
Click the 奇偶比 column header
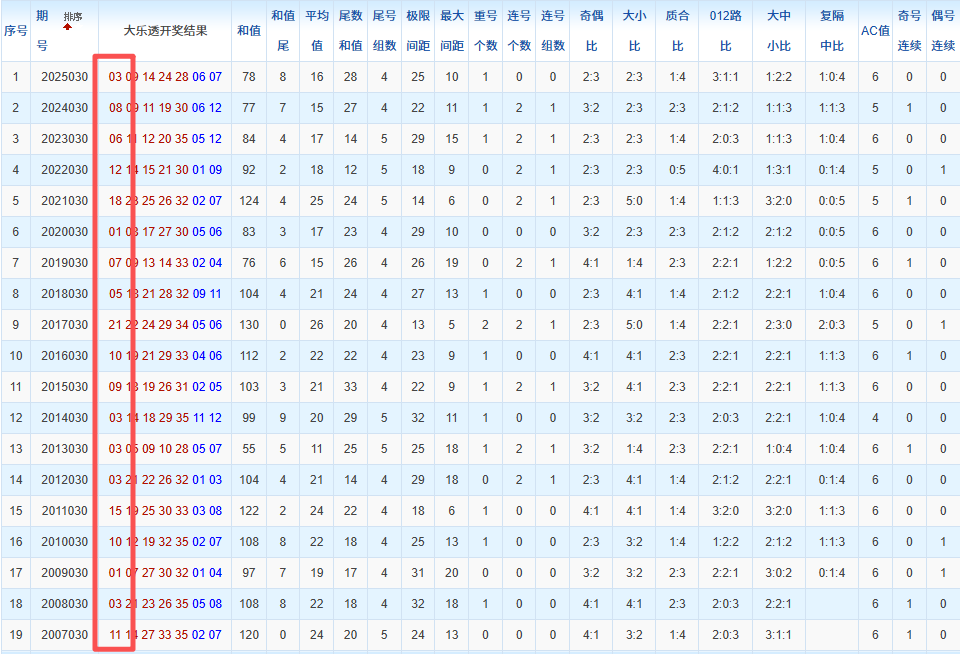click(591, 31)
